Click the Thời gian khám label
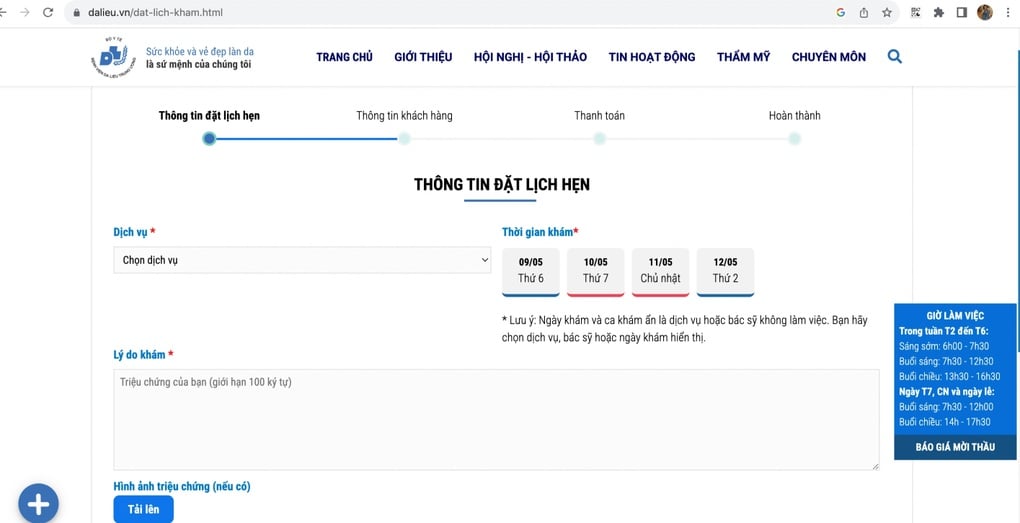The width and height of the screenshot is (1020, 523). tap(540, 232)
